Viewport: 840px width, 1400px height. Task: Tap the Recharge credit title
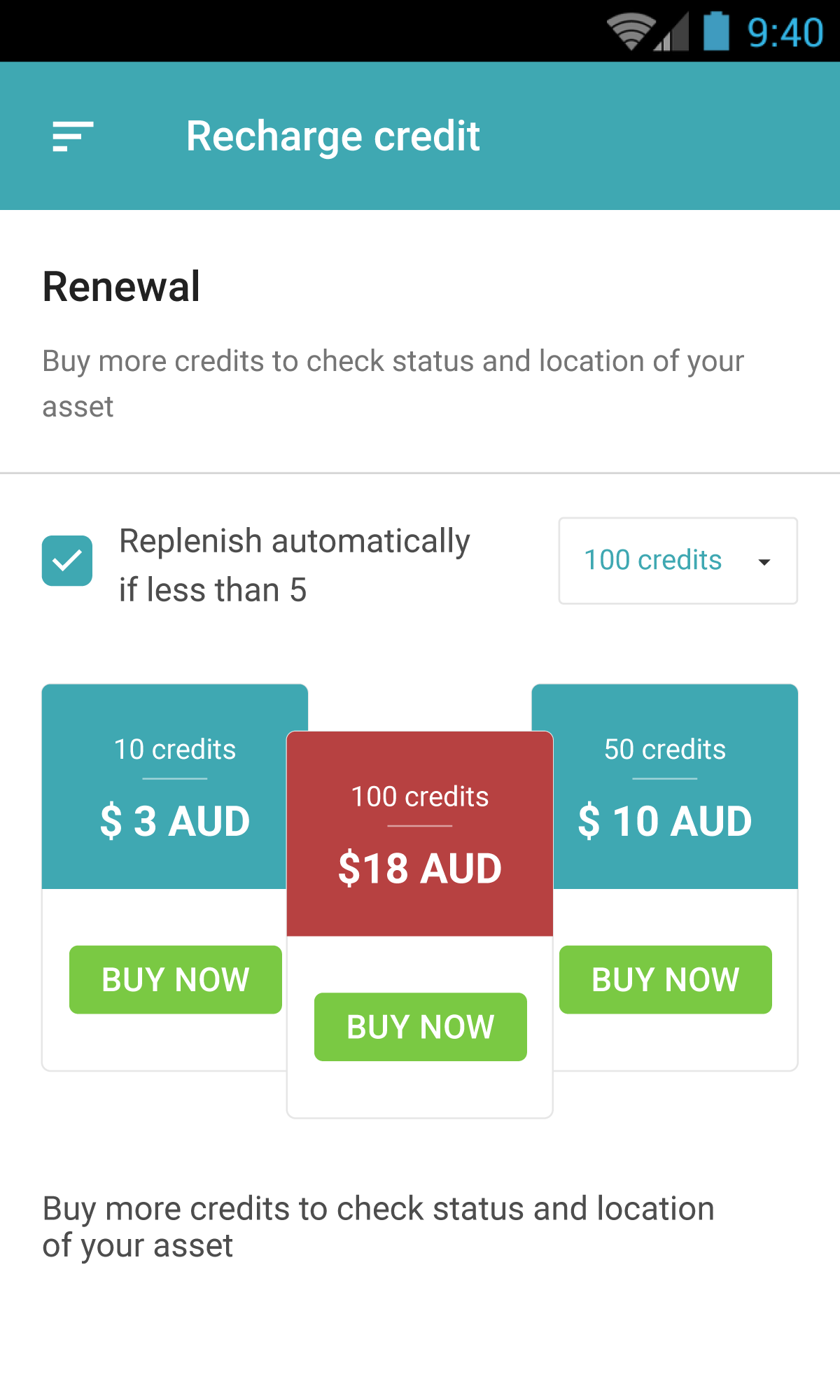tap(332, 136)
